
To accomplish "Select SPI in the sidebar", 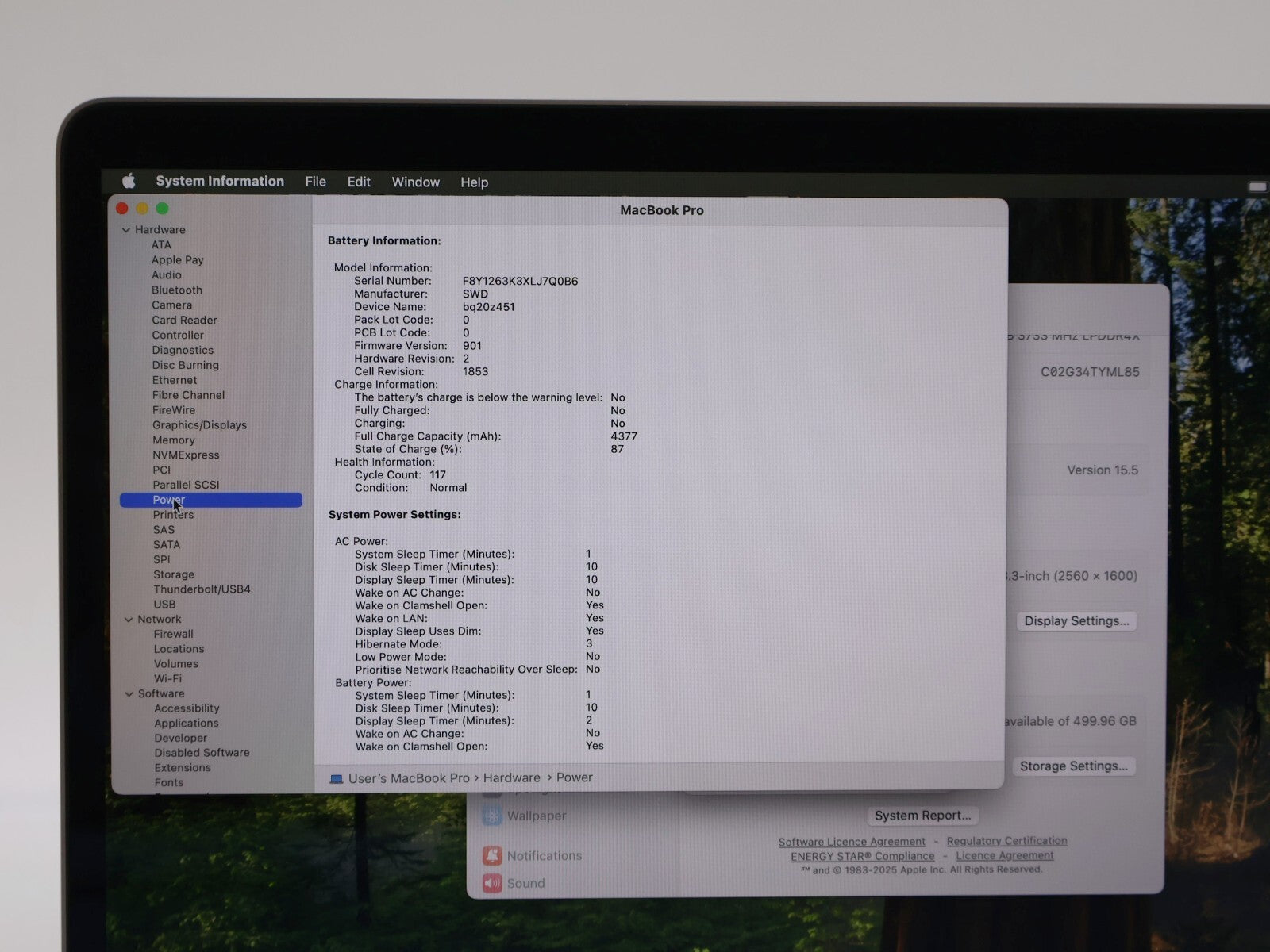I will tap(161, 559).
